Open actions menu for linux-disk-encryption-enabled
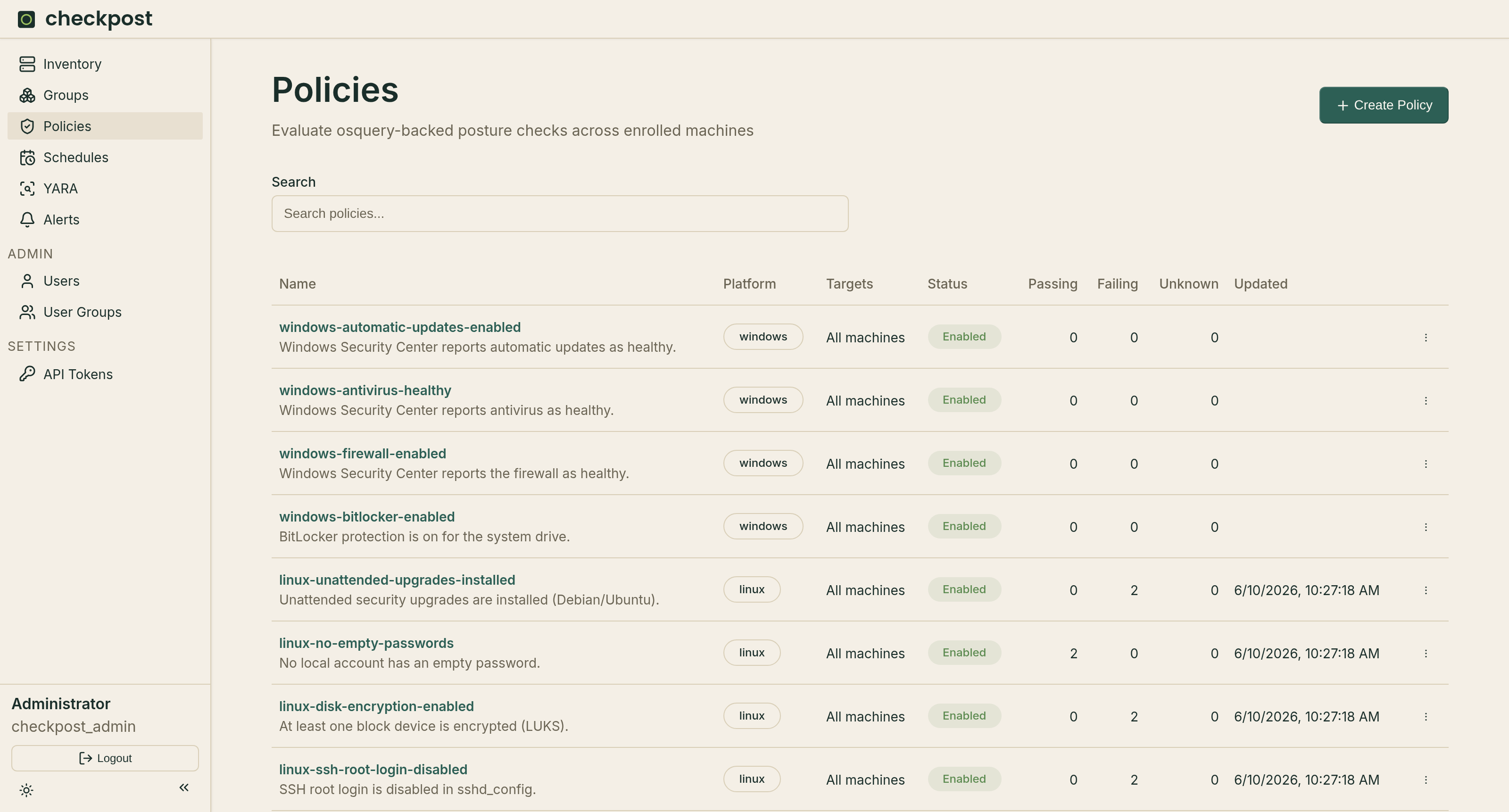 pyautogui.click(x=1425, y=716)
